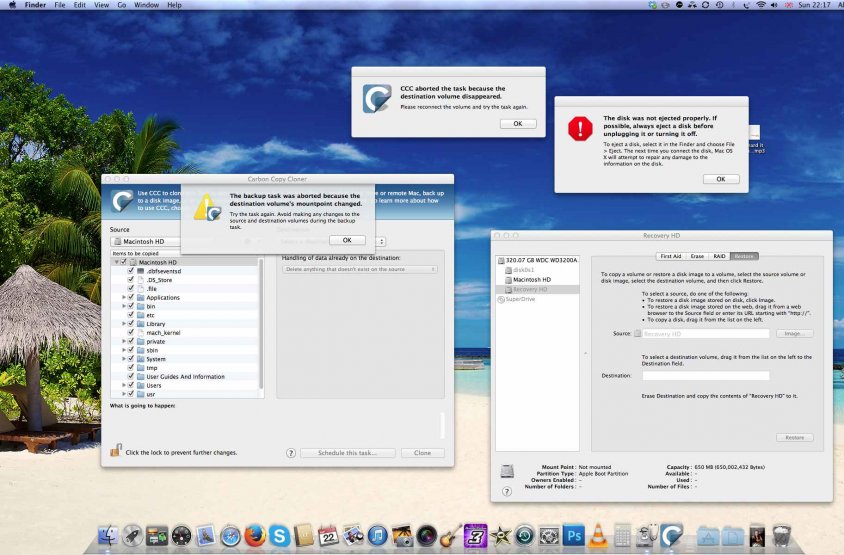Launch Firefox from the dock
This screenshot has width=844, height=555.
click(x=255, y=536)
